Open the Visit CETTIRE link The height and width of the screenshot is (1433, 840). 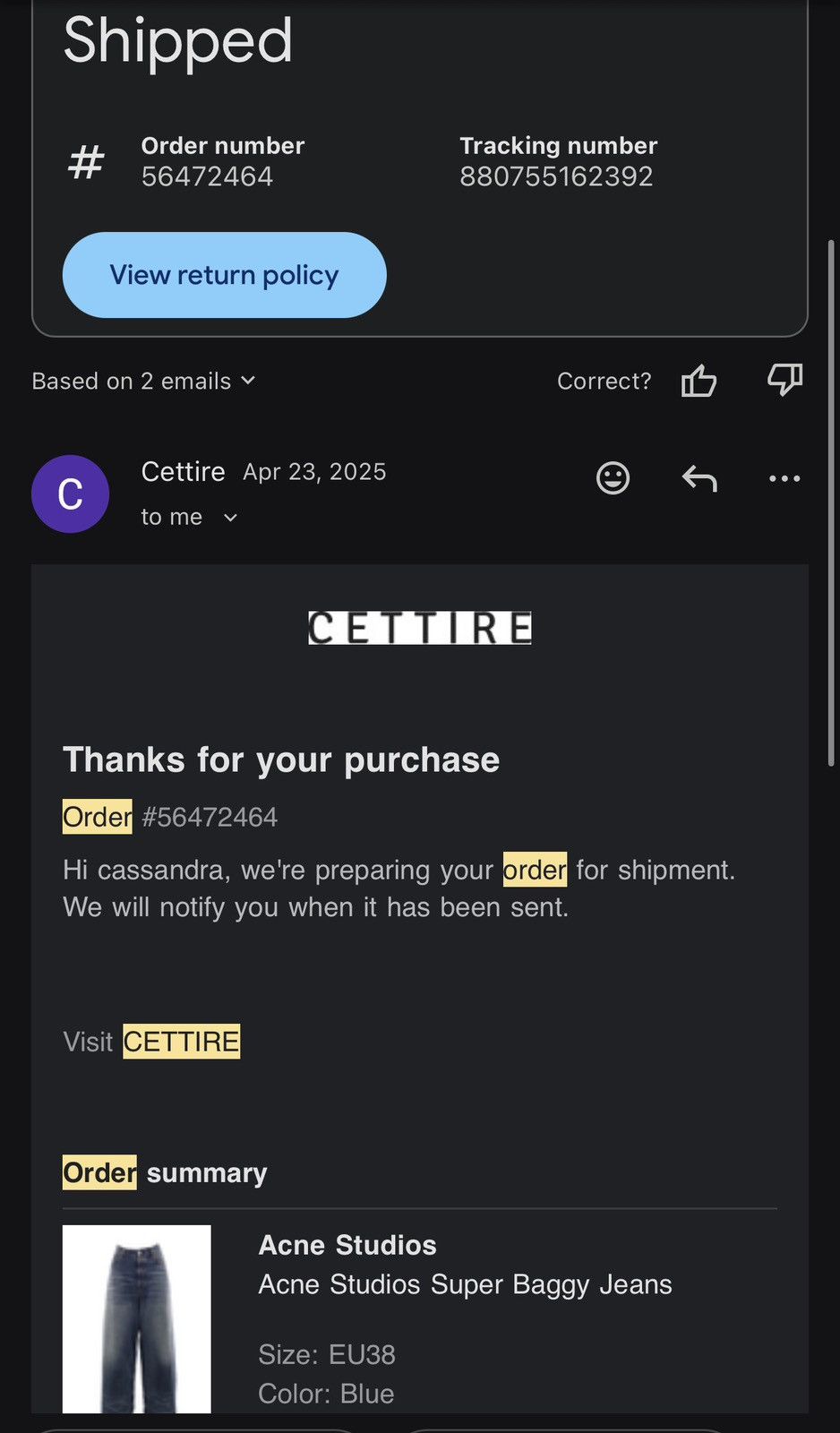tap(182, 1042)
